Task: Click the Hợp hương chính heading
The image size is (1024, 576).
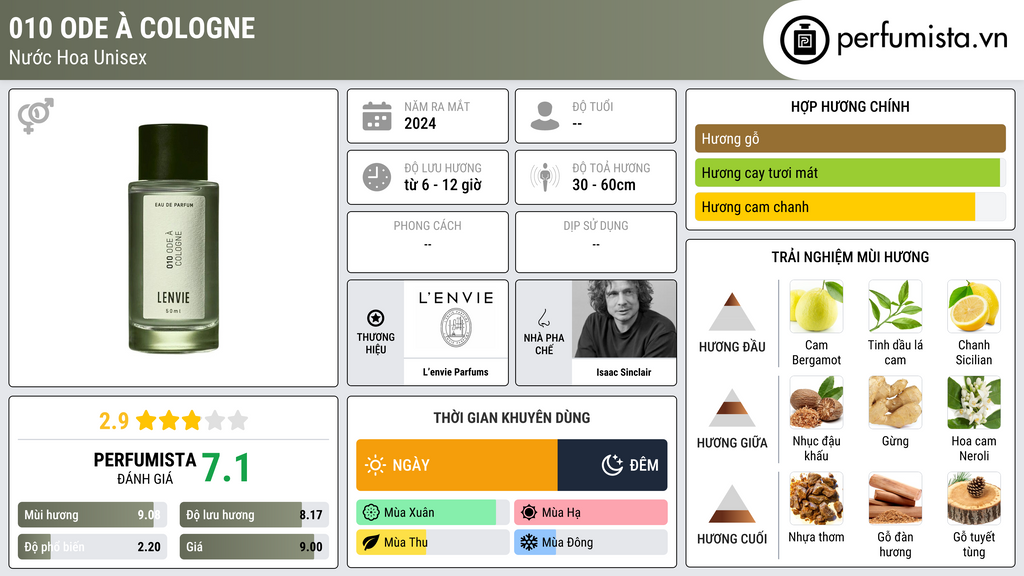Action: click(850, 106)
